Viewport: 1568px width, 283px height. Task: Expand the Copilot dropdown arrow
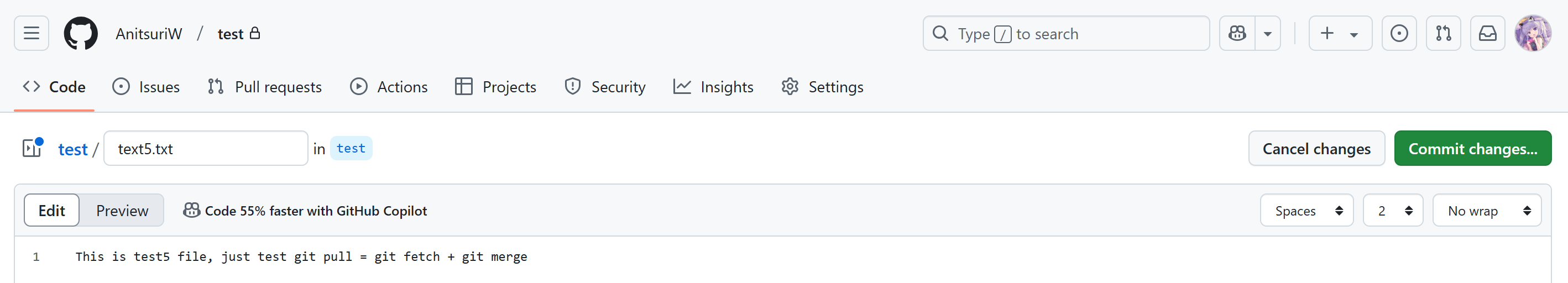coord(1268,34)
